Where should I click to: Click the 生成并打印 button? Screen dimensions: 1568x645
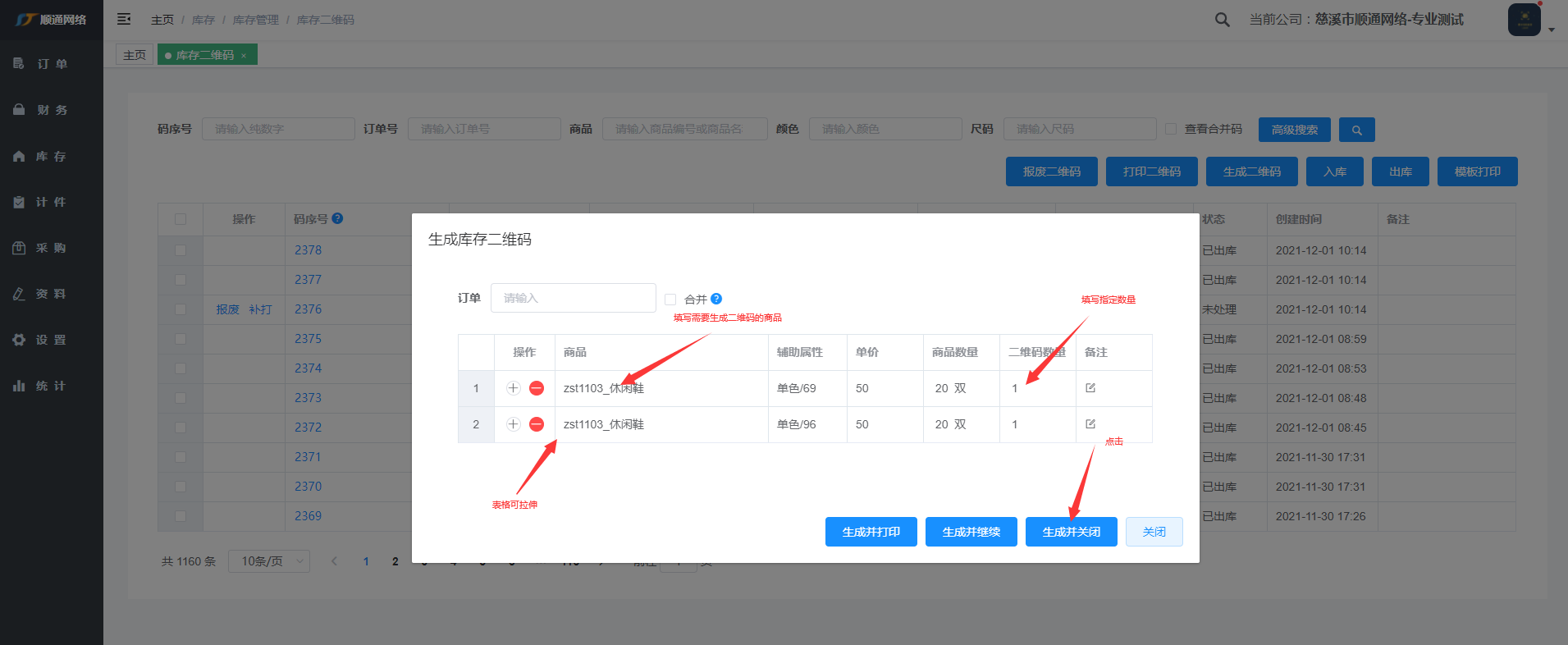pyautogui.click(x=871, y=532)
